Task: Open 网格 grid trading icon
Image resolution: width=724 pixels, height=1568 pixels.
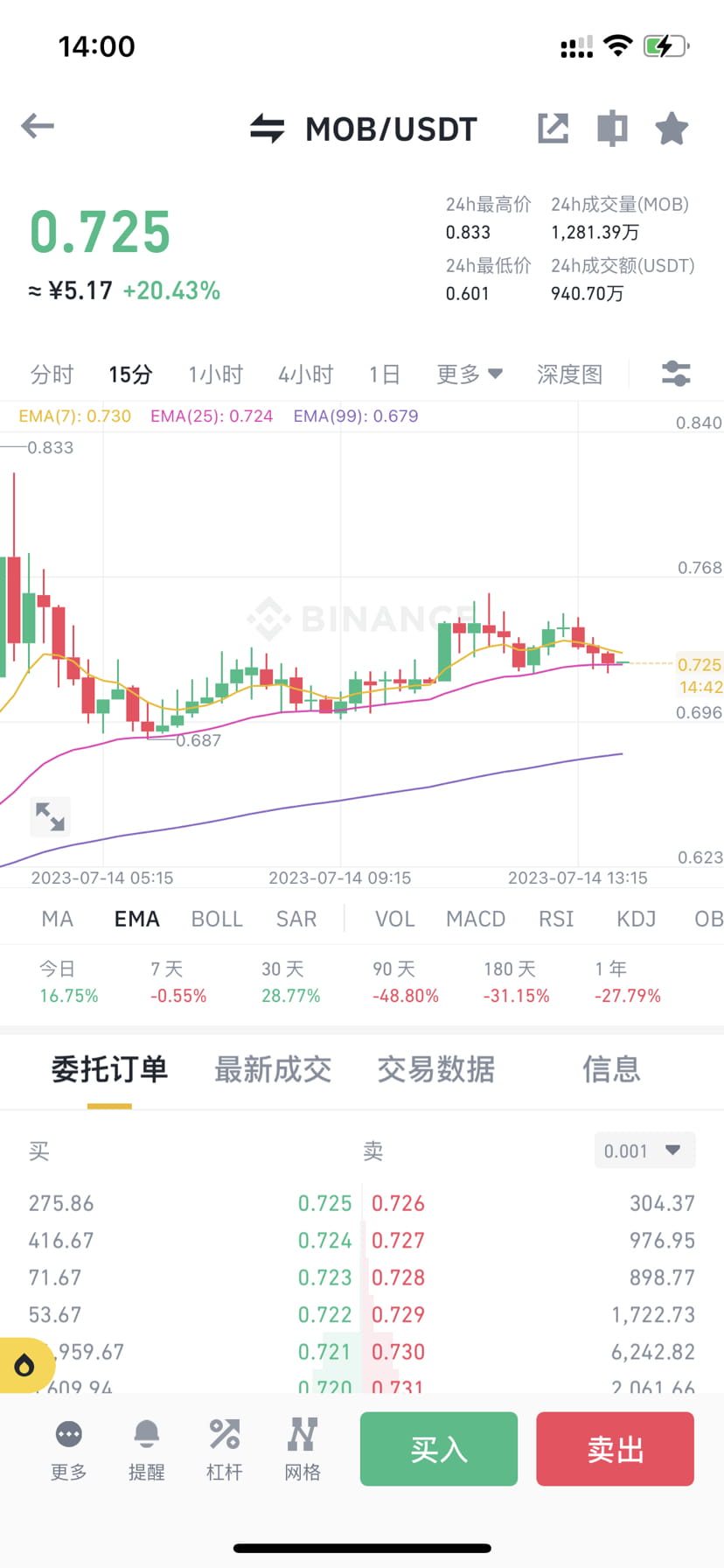Action: pyautogui.click(x=303, y=1452)
